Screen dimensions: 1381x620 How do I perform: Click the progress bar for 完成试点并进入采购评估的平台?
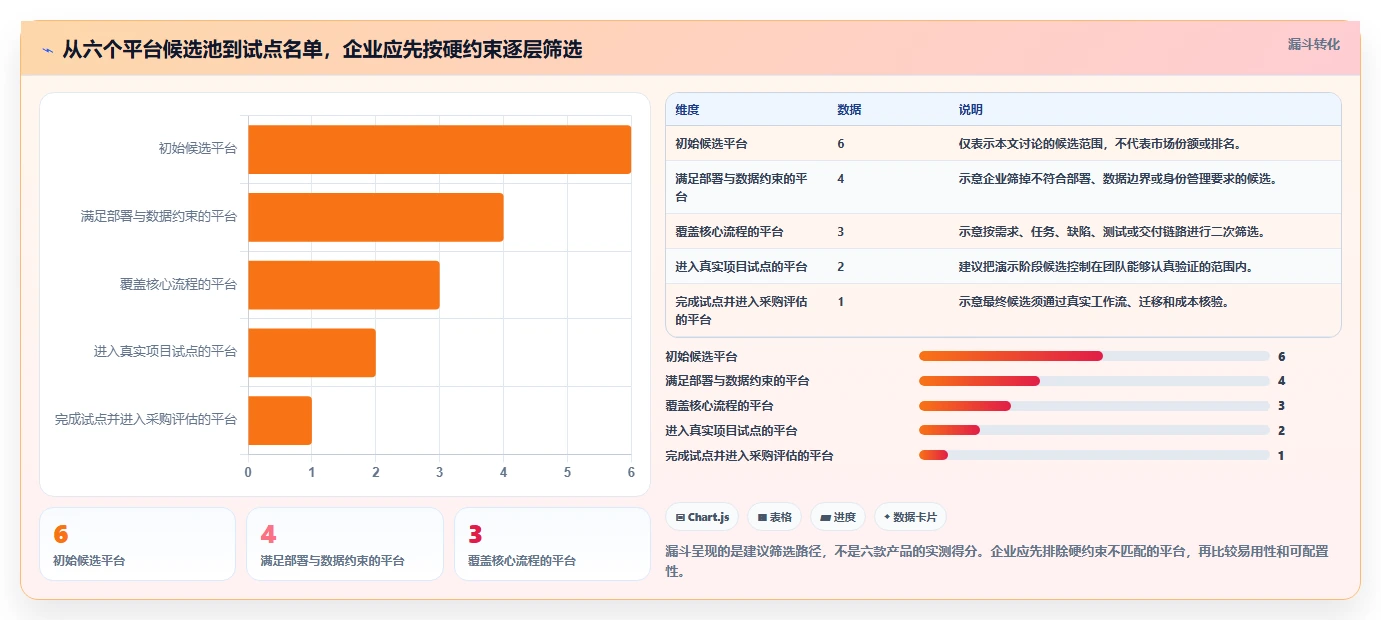(1094, 455)
